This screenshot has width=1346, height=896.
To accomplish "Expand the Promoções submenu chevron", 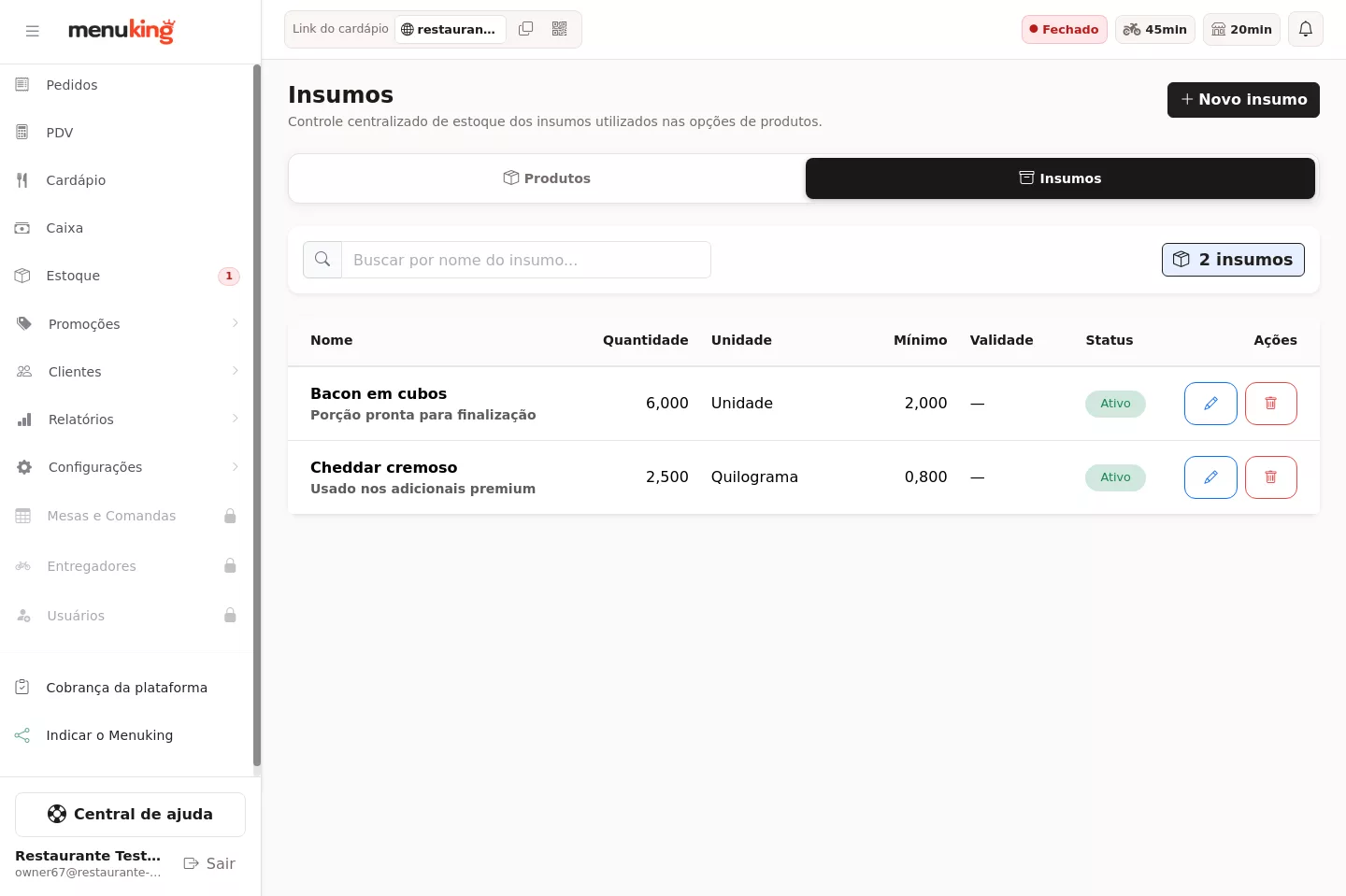I will [235, 323].
